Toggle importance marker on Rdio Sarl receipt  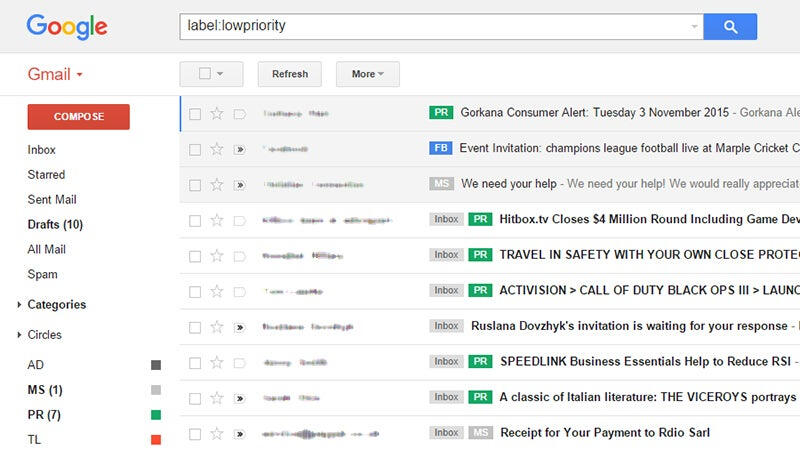click(x=240, y=434)
